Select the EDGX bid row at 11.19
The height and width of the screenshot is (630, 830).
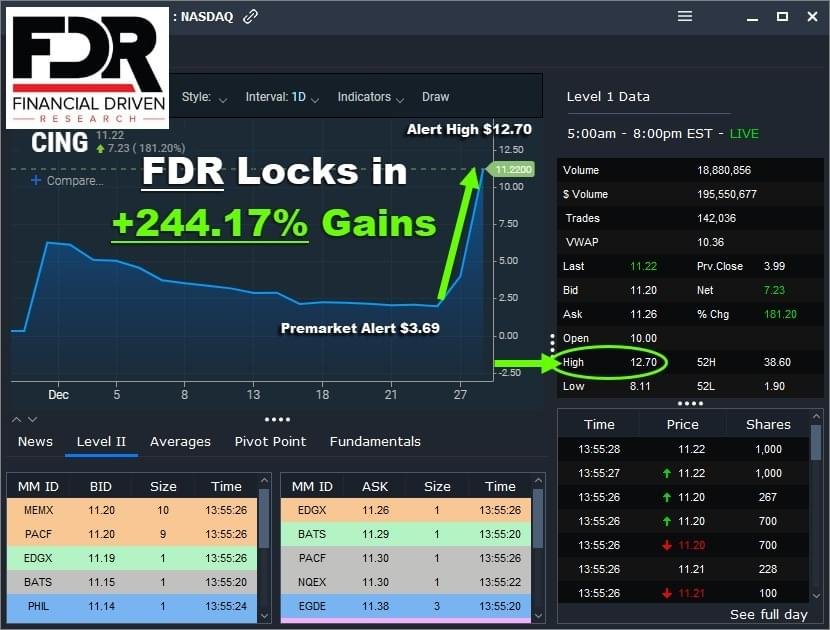point(132,558)
